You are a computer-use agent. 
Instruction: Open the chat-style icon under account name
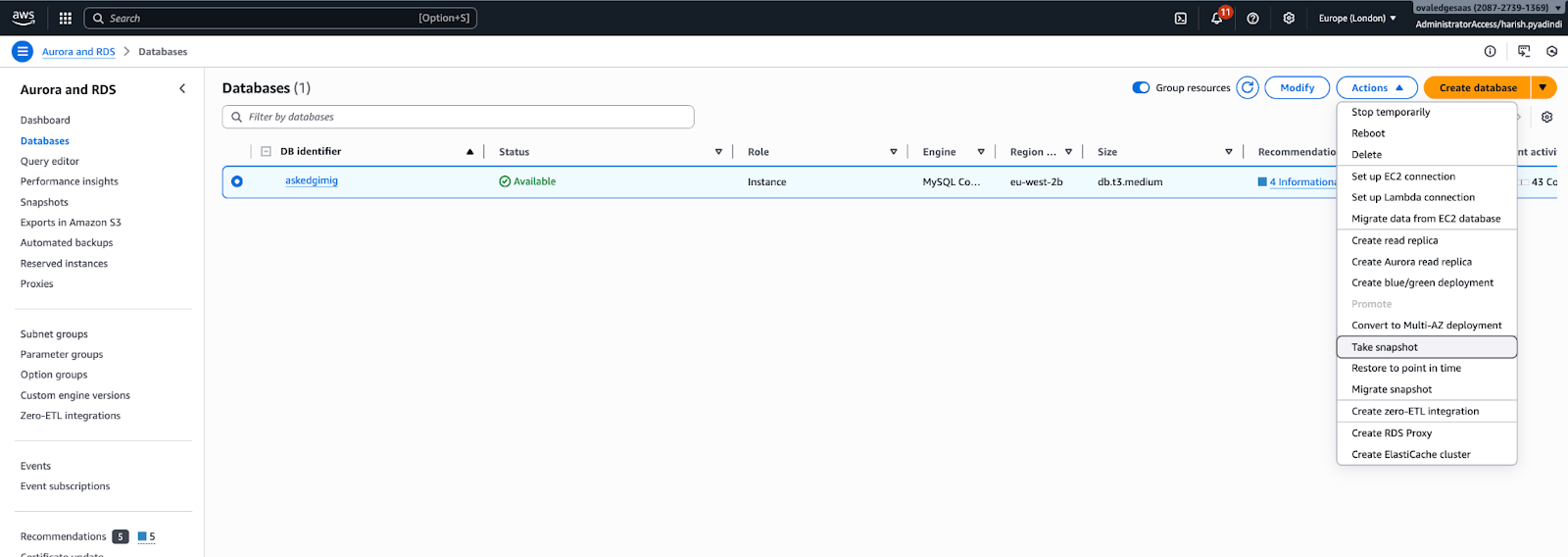click(x=1524, y=51)
